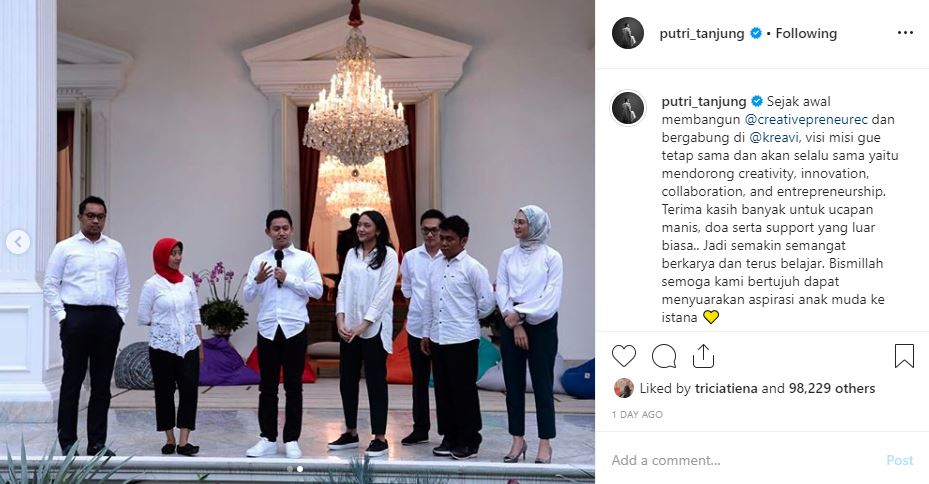Image resolution: width=929 pixels, height=484 pixels.
Task: Like the post with heart icon
Action: click(x=623, y=356)
